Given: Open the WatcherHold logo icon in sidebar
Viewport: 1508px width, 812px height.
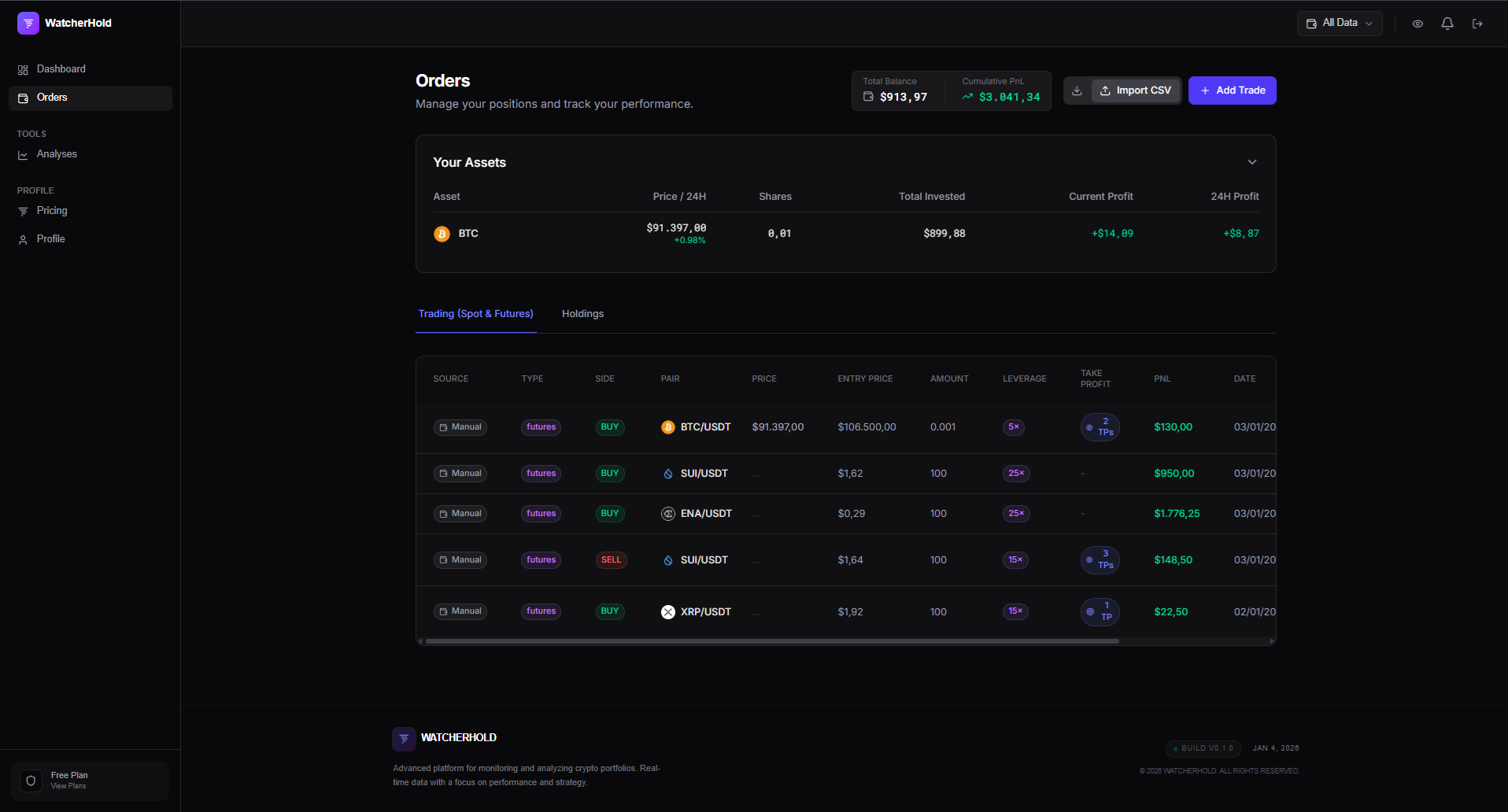Looking at the screenshot, I should (28, 23).
